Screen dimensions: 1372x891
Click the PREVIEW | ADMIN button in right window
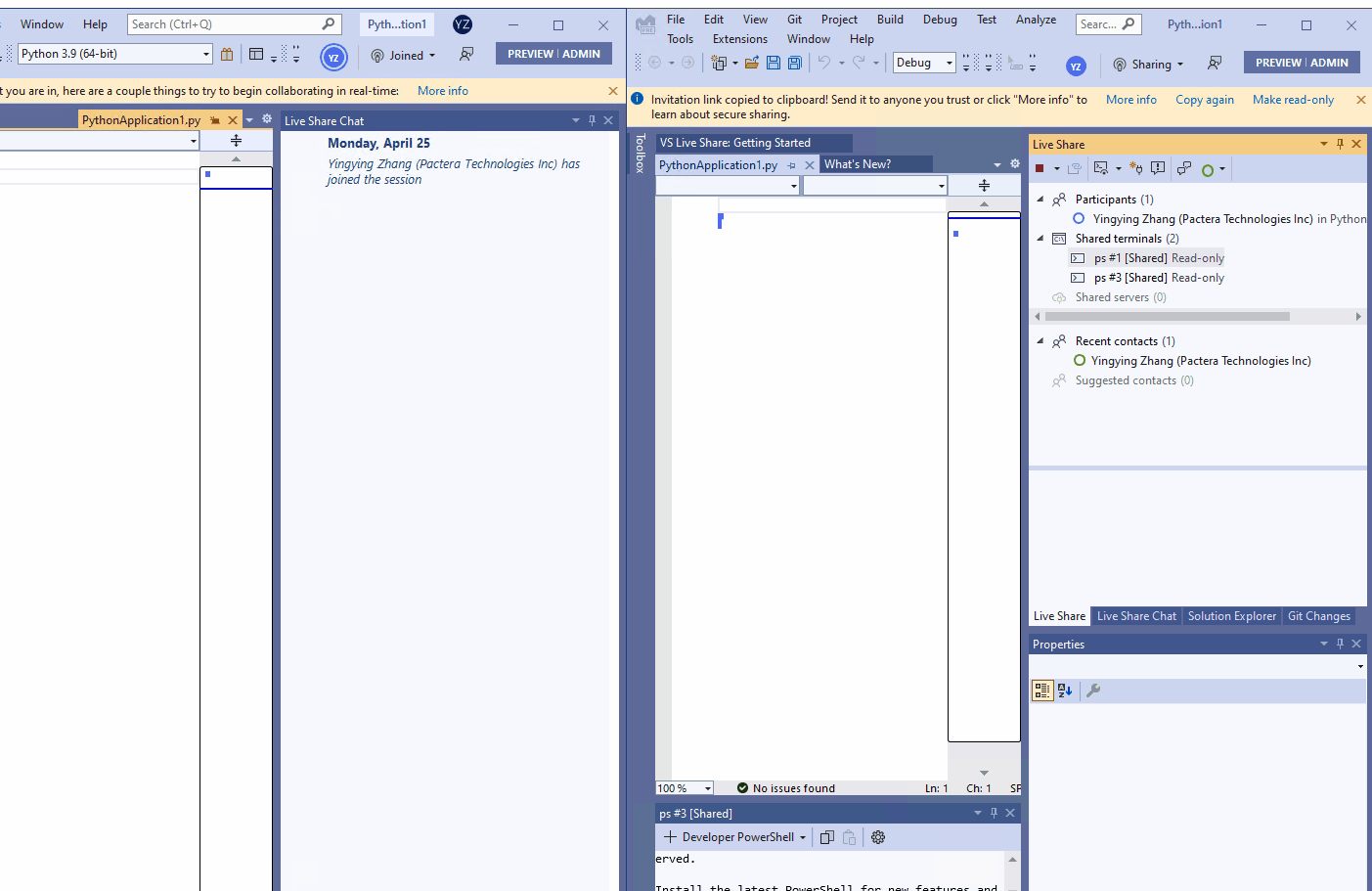1302,63
